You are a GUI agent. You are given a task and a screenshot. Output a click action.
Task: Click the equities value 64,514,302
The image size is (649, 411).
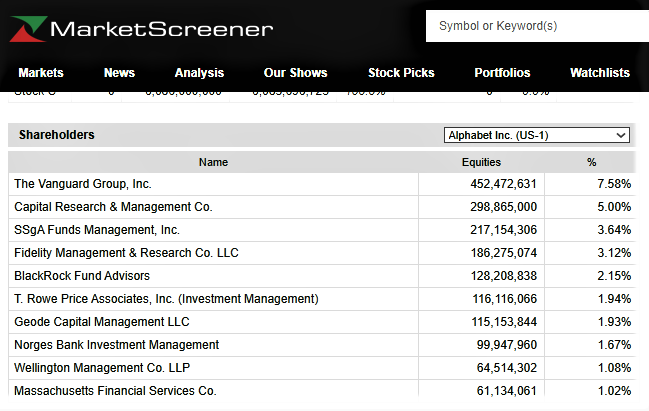click(x=507, y=368)
